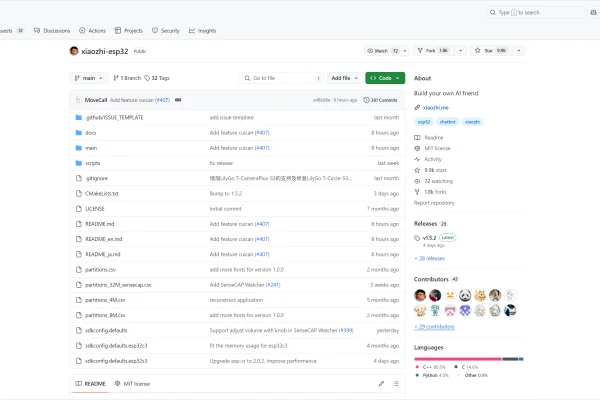Open the 'Bump to 1.5.2' commit message
600x400 pixels.
click(x=226, y=194)
